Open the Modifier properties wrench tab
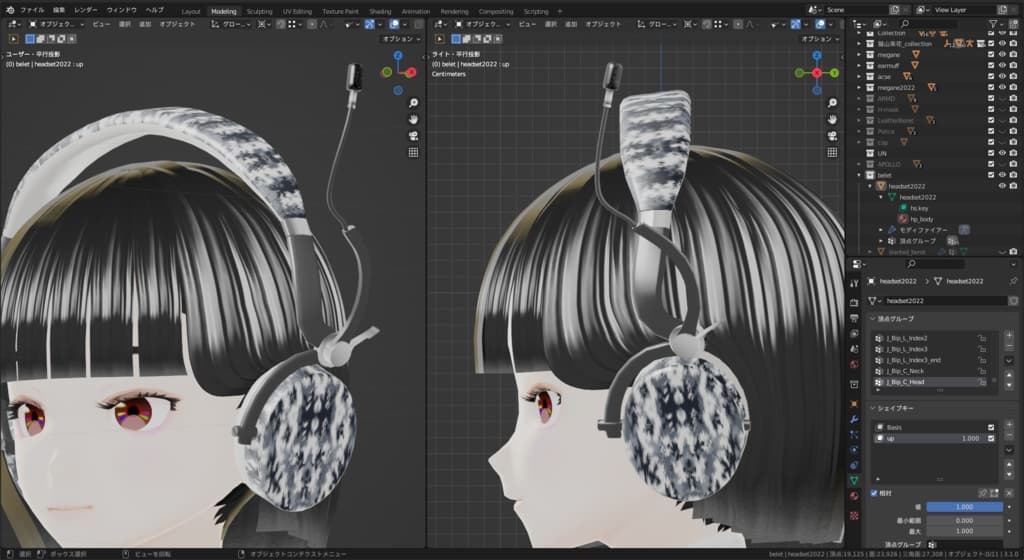Viewport: 1024px width, 560px height. coord(854,418)
